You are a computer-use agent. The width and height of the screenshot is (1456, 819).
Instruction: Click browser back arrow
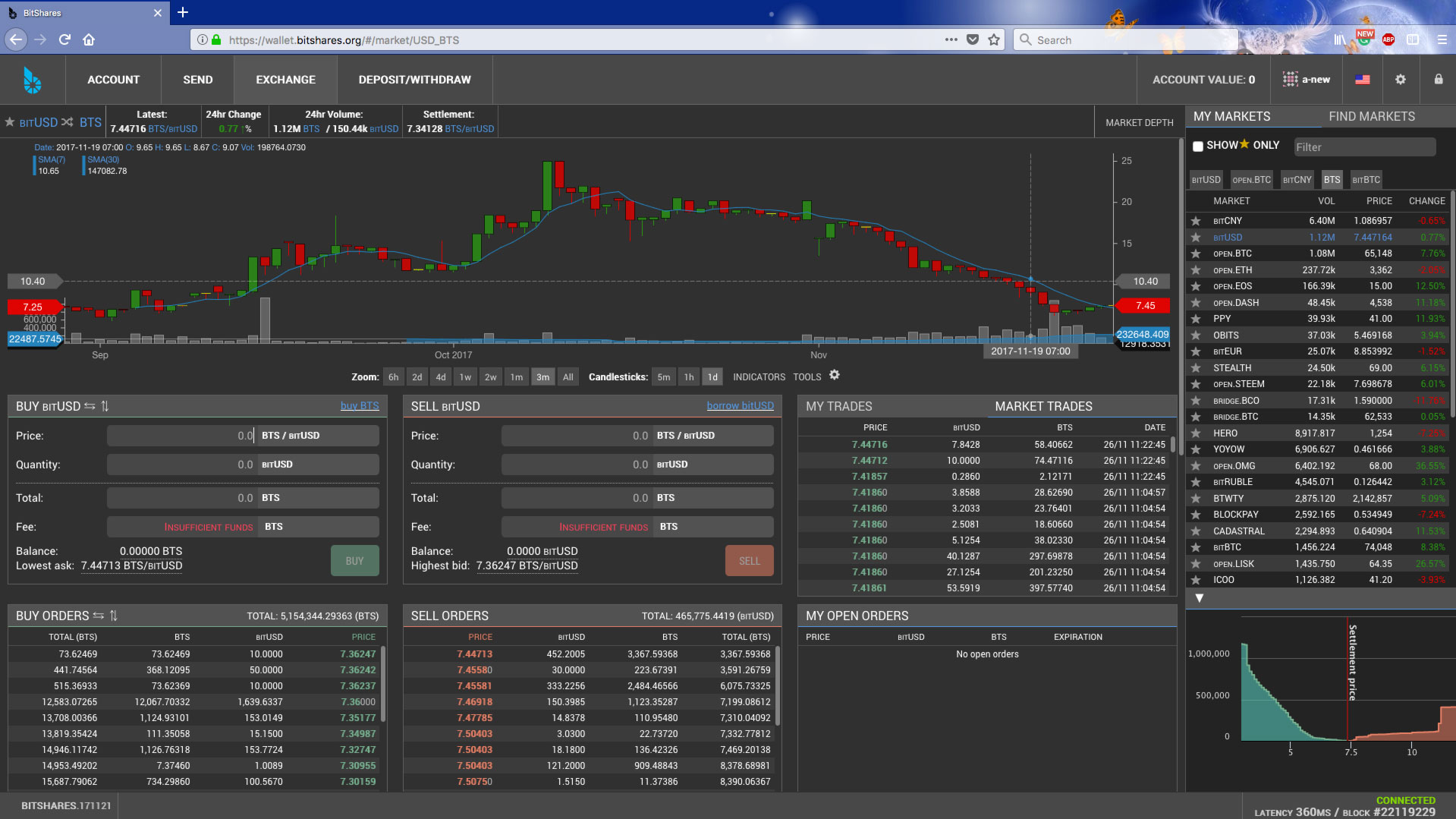click(x=17, y=39)
